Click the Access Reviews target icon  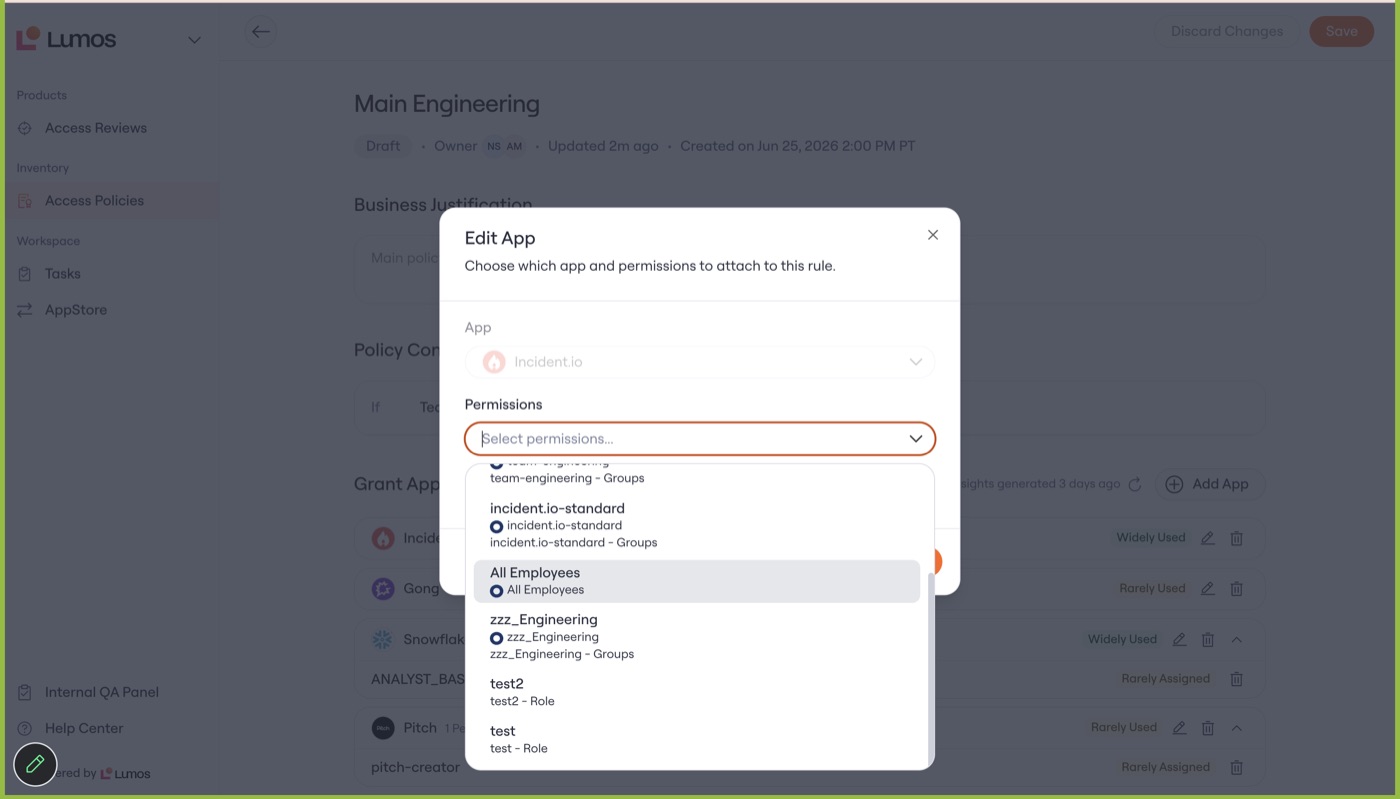[25, 128]
